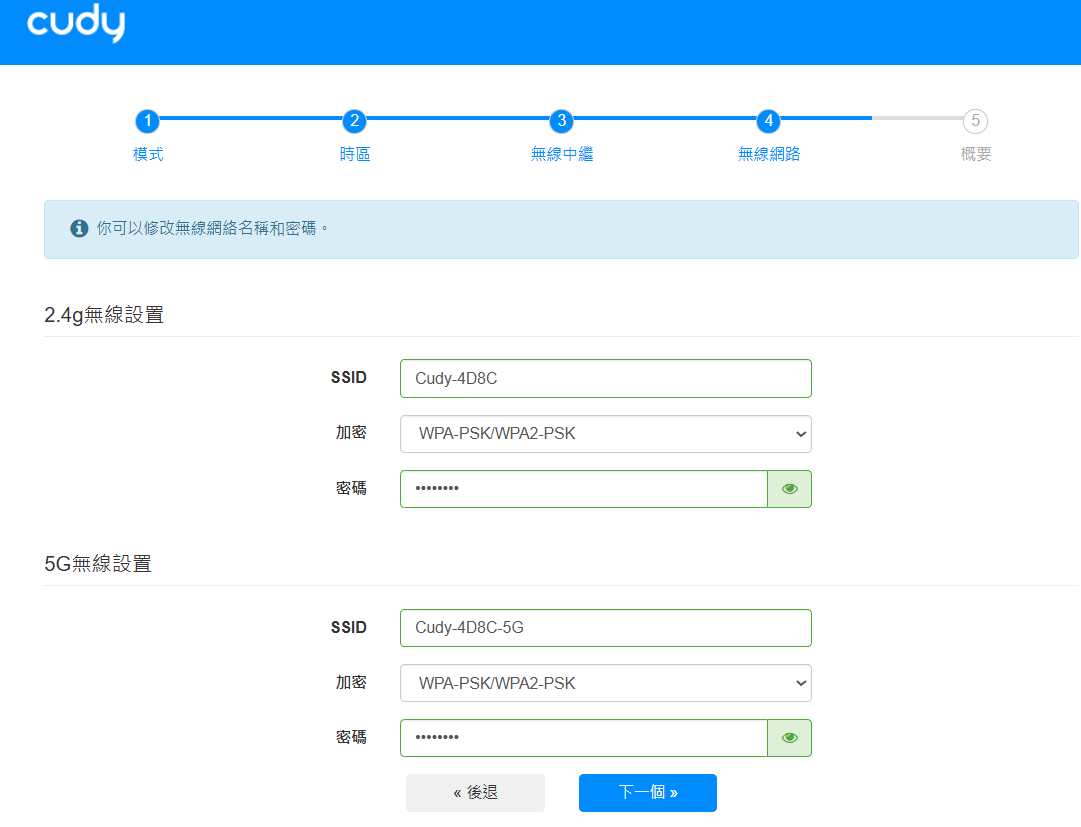Click the 5G 密碼 password field
Image resolution: width=1081 pixels, height=827 pixels.
coord(583,738)
